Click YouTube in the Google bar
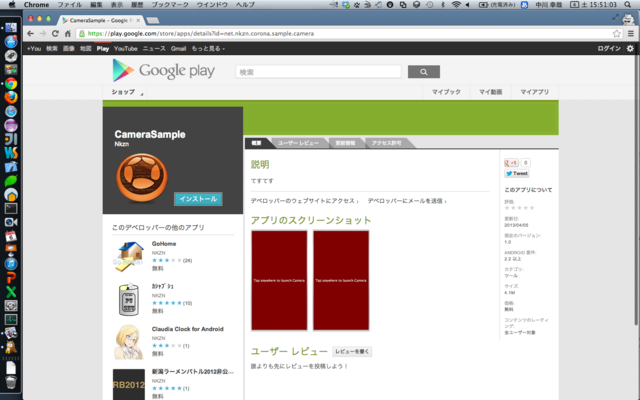 tap(126, 49)
